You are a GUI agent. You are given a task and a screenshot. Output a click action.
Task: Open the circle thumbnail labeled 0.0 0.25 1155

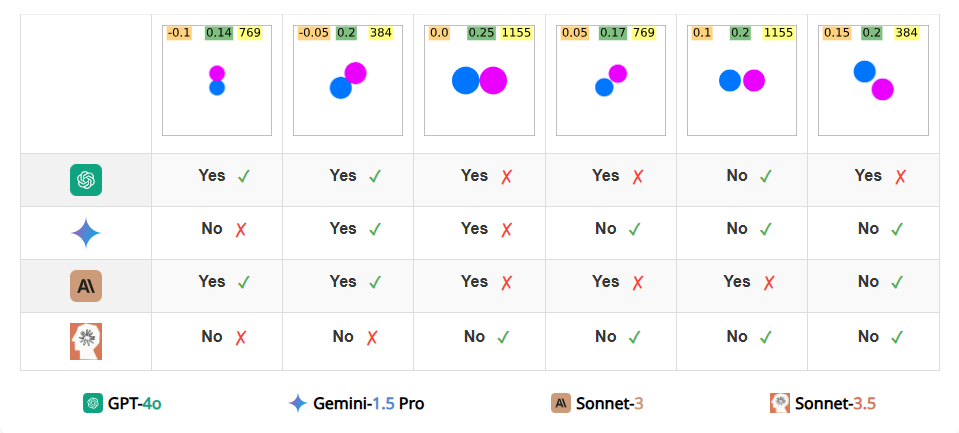480,80
